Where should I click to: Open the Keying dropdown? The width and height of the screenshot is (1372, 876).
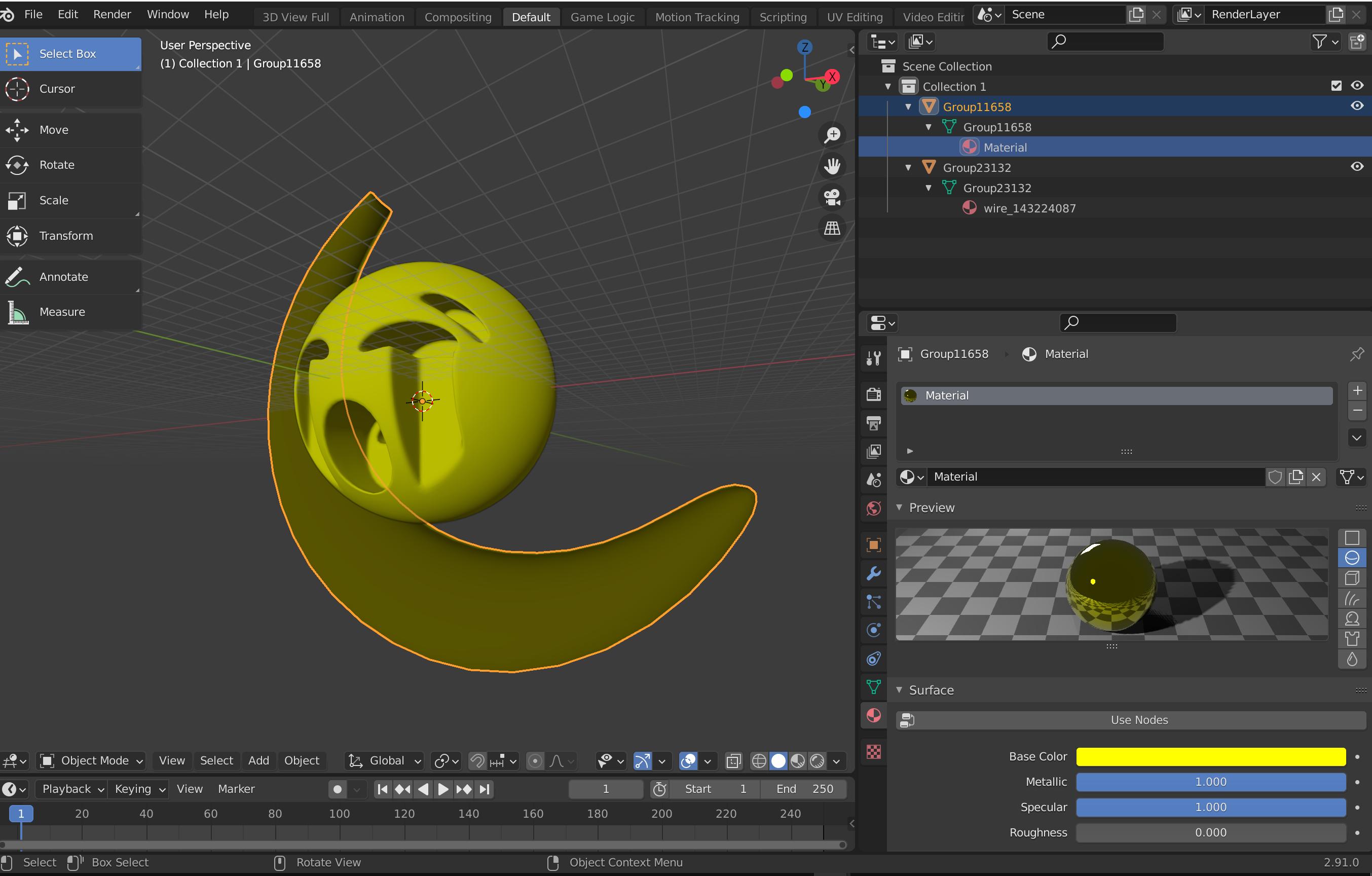(139, 789)
